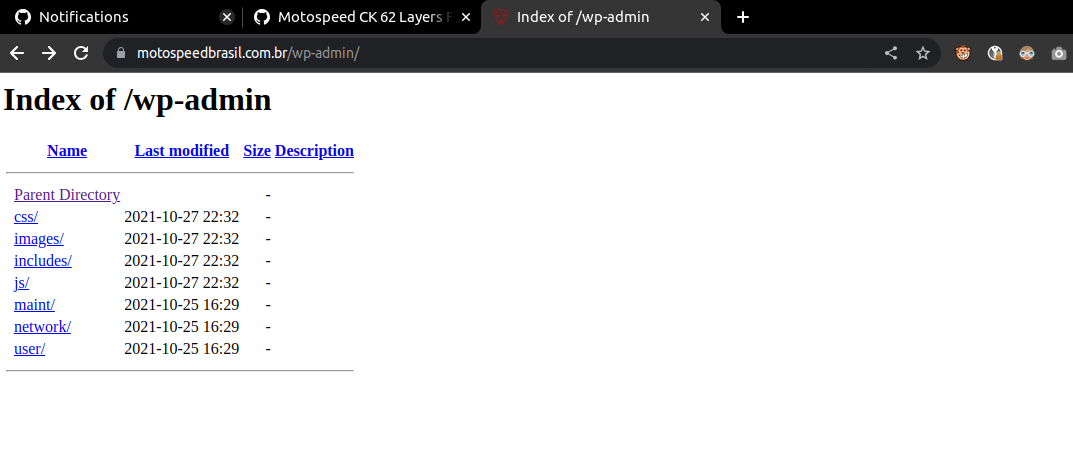Bookmark this page with the star
1073x452 pixels.
922,53
